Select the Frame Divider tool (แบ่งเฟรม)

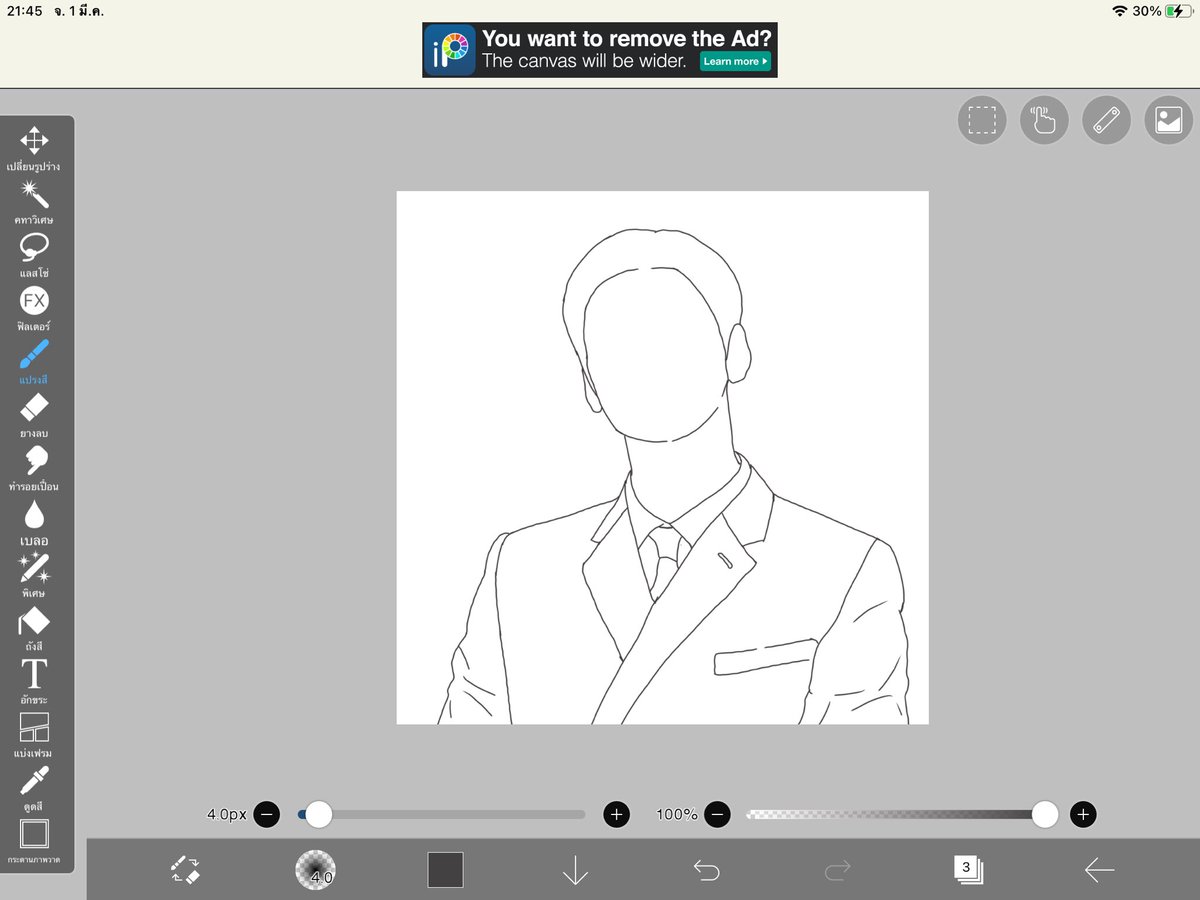coord(34,736)
